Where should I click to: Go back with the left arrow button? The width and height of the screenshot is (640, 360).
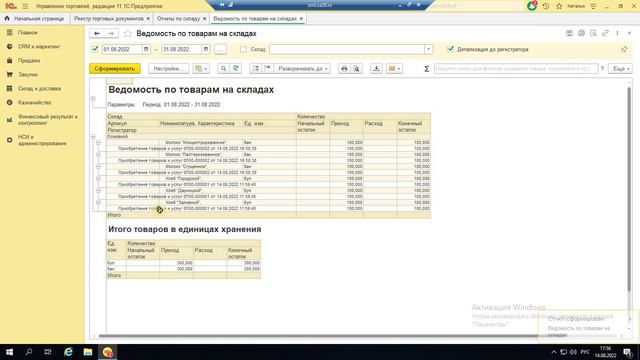pyautogui.click(x=97, y=33)
